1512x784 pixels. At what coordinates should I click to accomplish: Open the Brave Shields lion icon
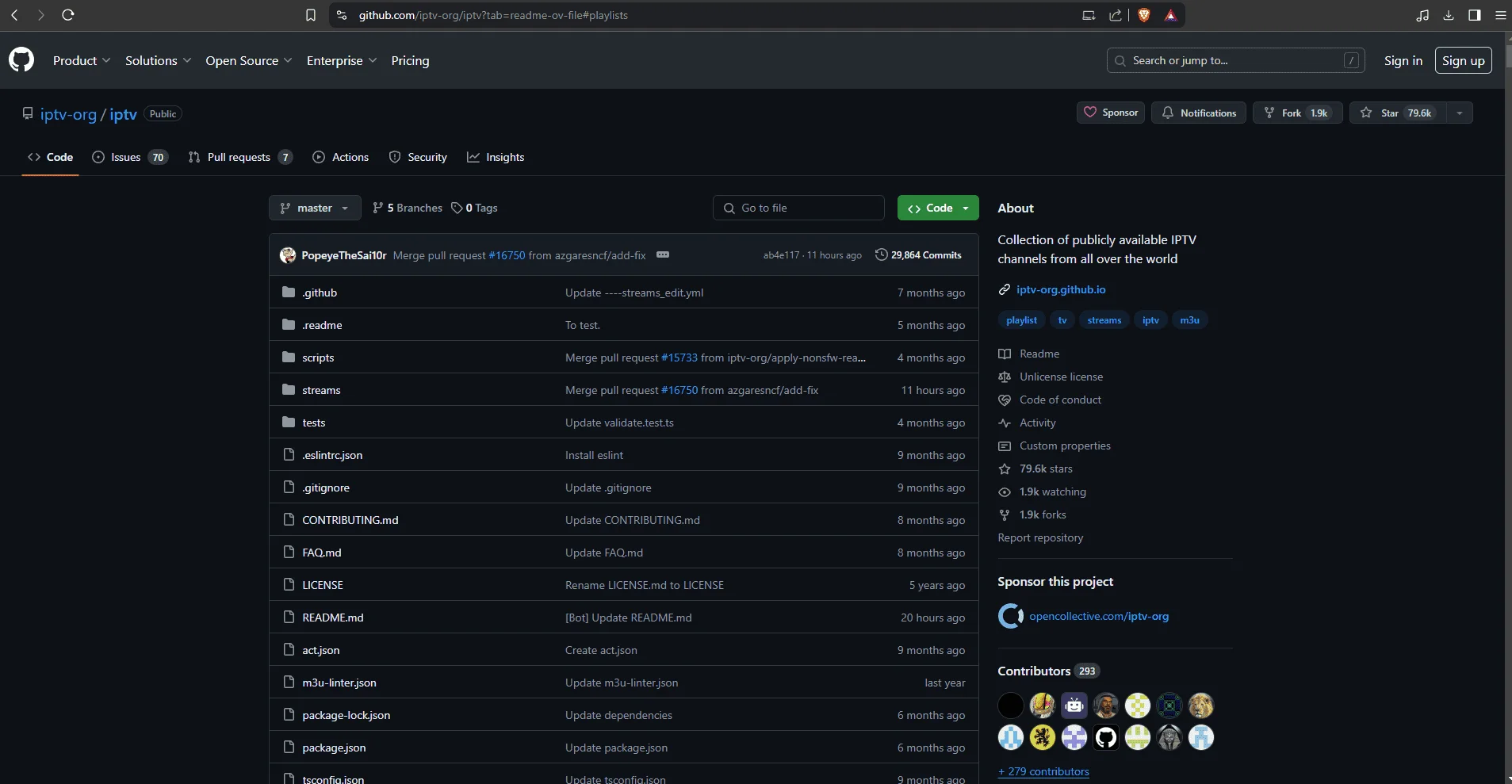pos(1144,15)
